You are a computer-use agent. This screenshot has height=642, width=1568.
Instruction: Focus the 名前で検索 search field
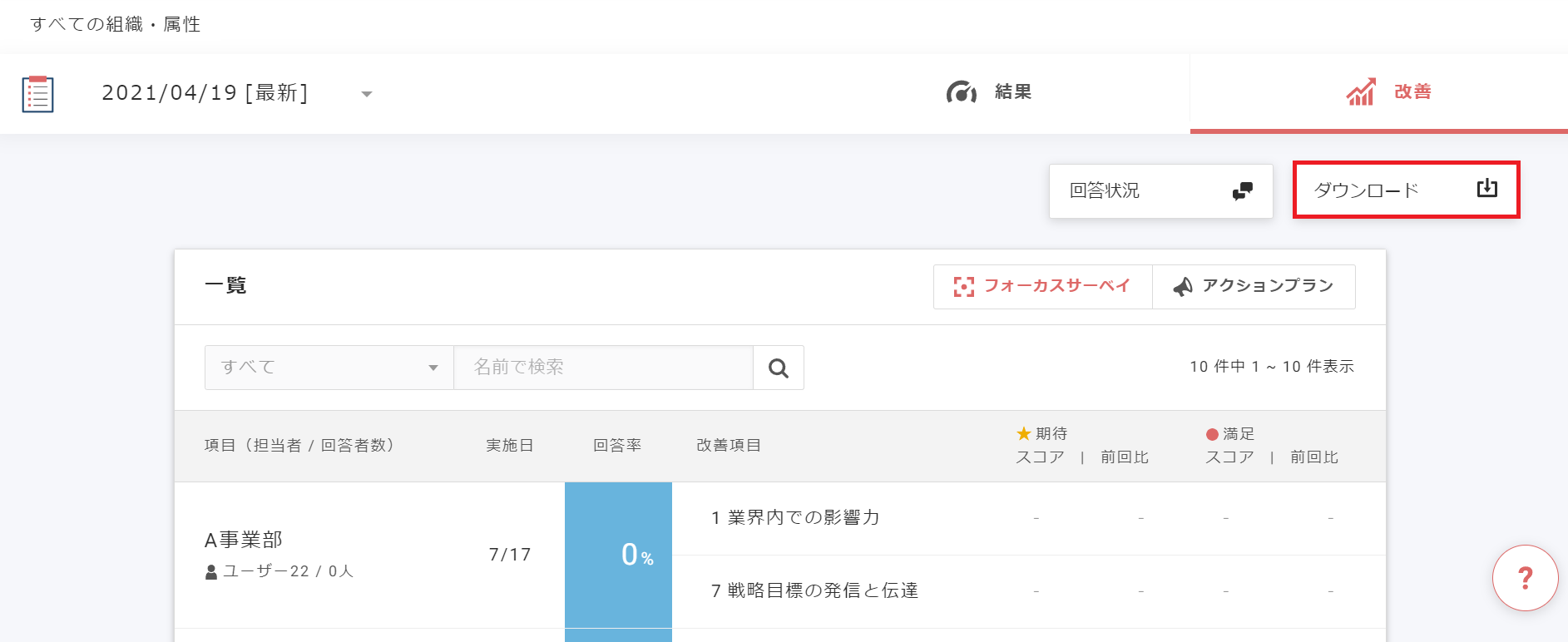(x=602, y=368)
